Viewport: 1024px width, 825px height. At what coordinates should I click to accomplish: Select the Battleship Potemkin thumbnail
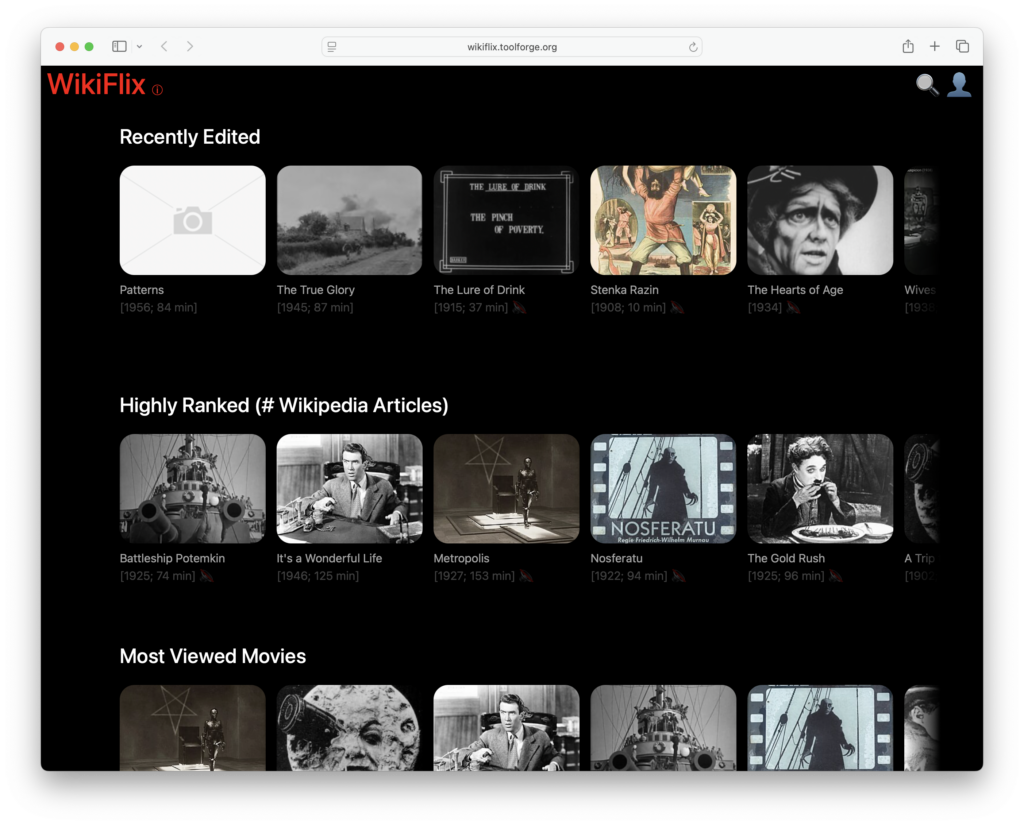(x=192, y=488)
